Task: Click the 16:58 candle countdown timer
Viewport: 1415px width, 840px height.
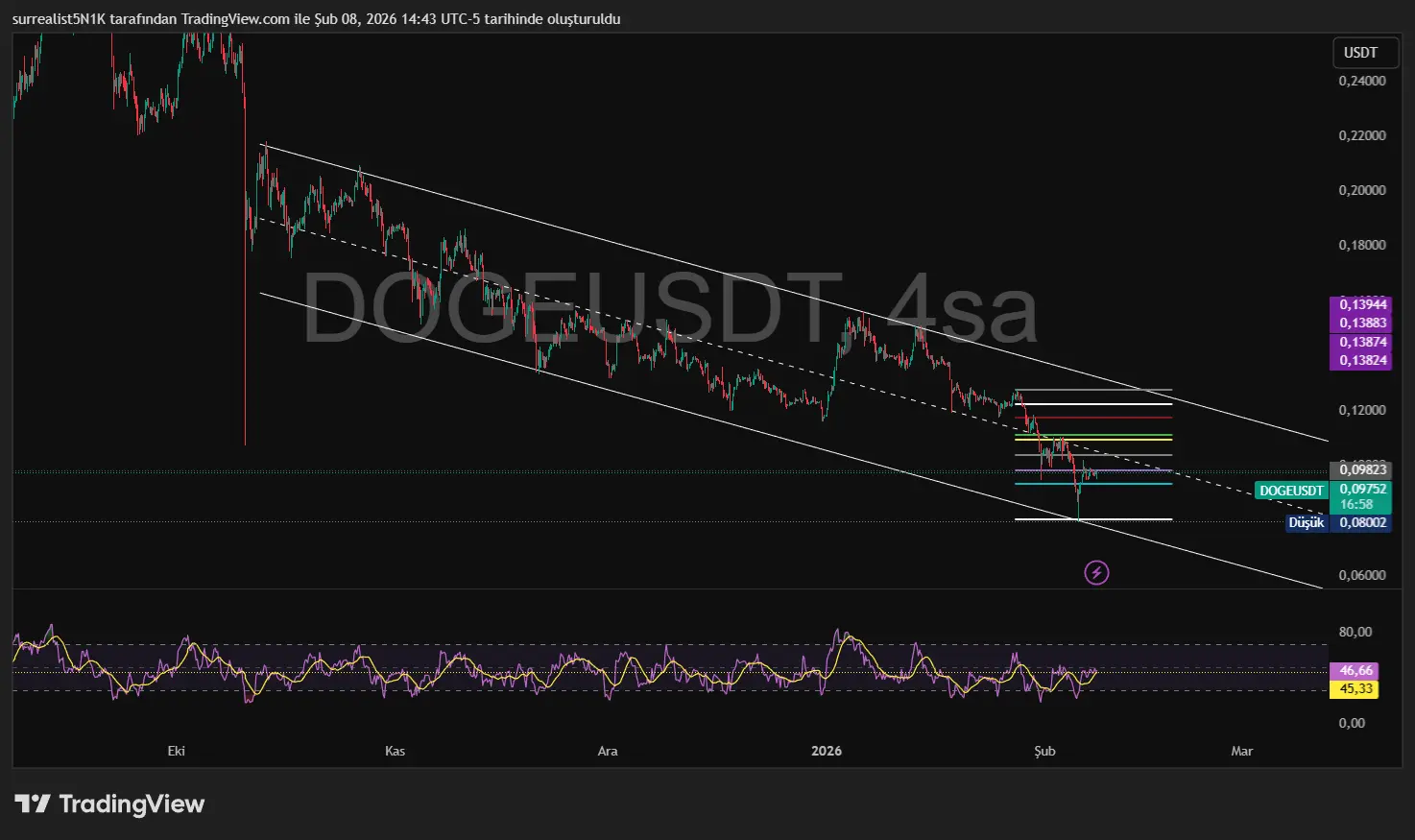Action: (1356, 505)
